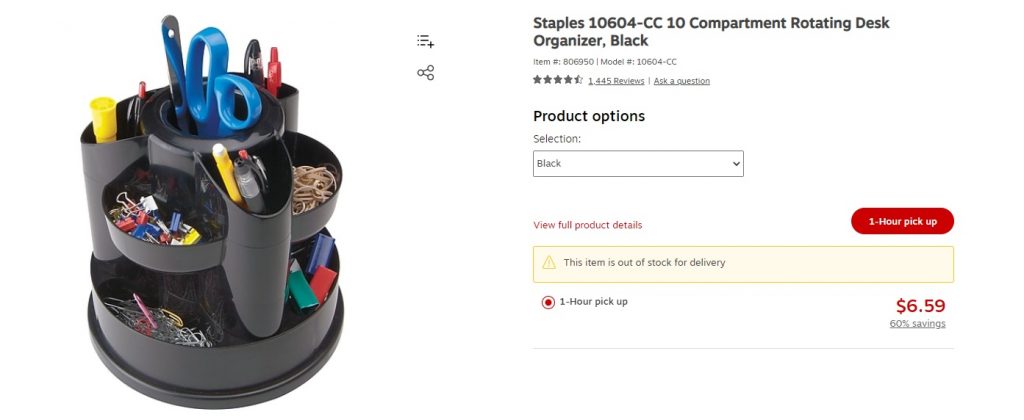This screenshot has height=420, width=1024.
Task: Click the out of stock for delivery message
Action: [644, 263]
